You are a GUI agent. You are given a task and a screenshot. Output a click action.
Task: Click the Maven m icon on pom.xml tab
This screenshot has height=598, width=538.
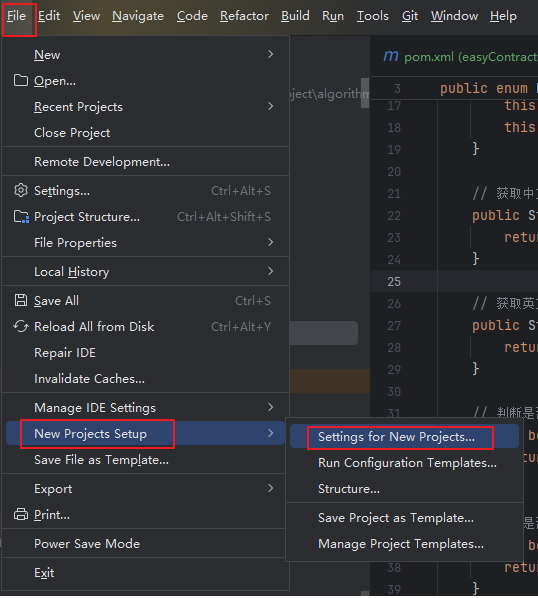tap(391, 56)
